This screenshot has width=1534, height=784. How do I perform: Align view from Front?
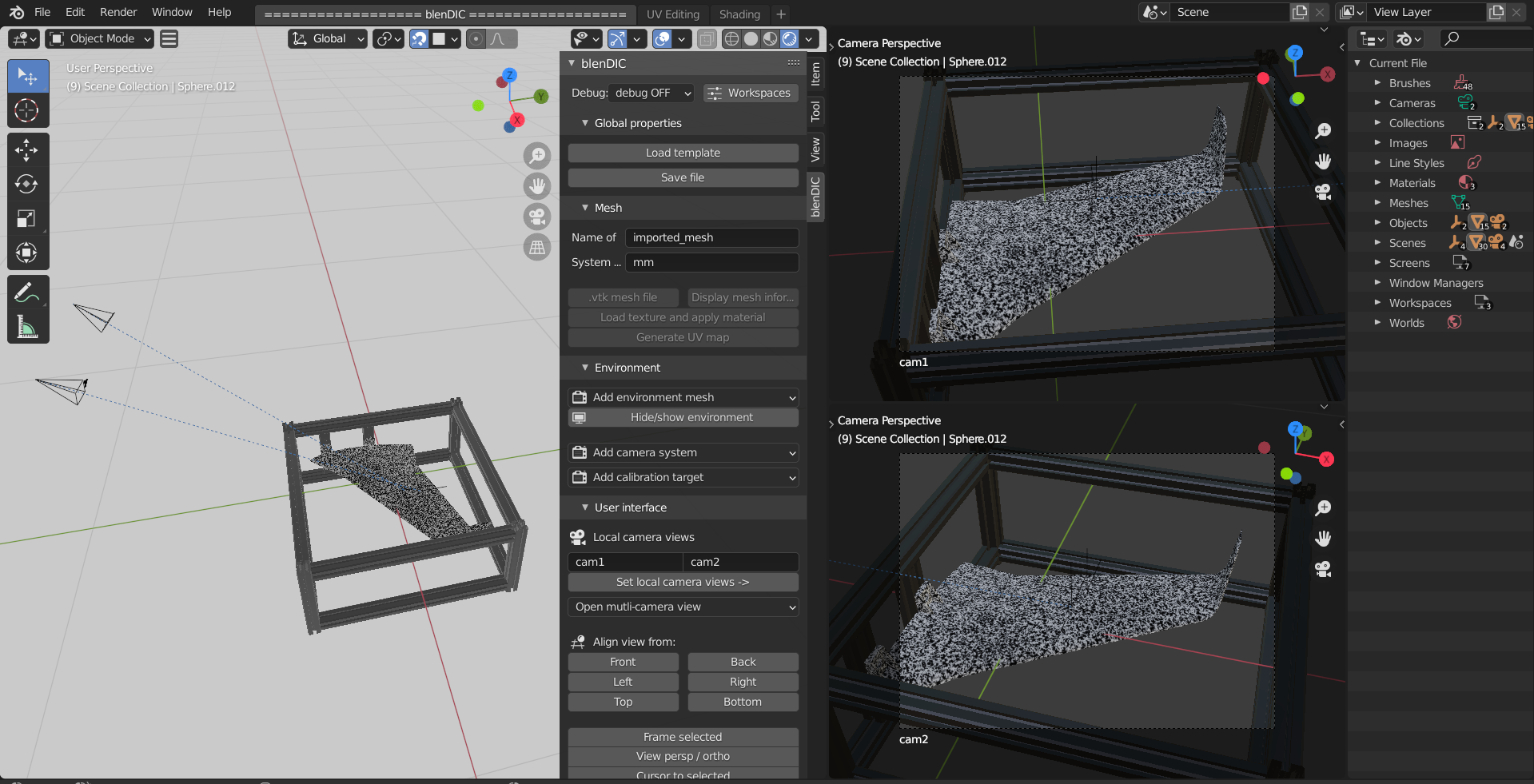pos(624,662)
